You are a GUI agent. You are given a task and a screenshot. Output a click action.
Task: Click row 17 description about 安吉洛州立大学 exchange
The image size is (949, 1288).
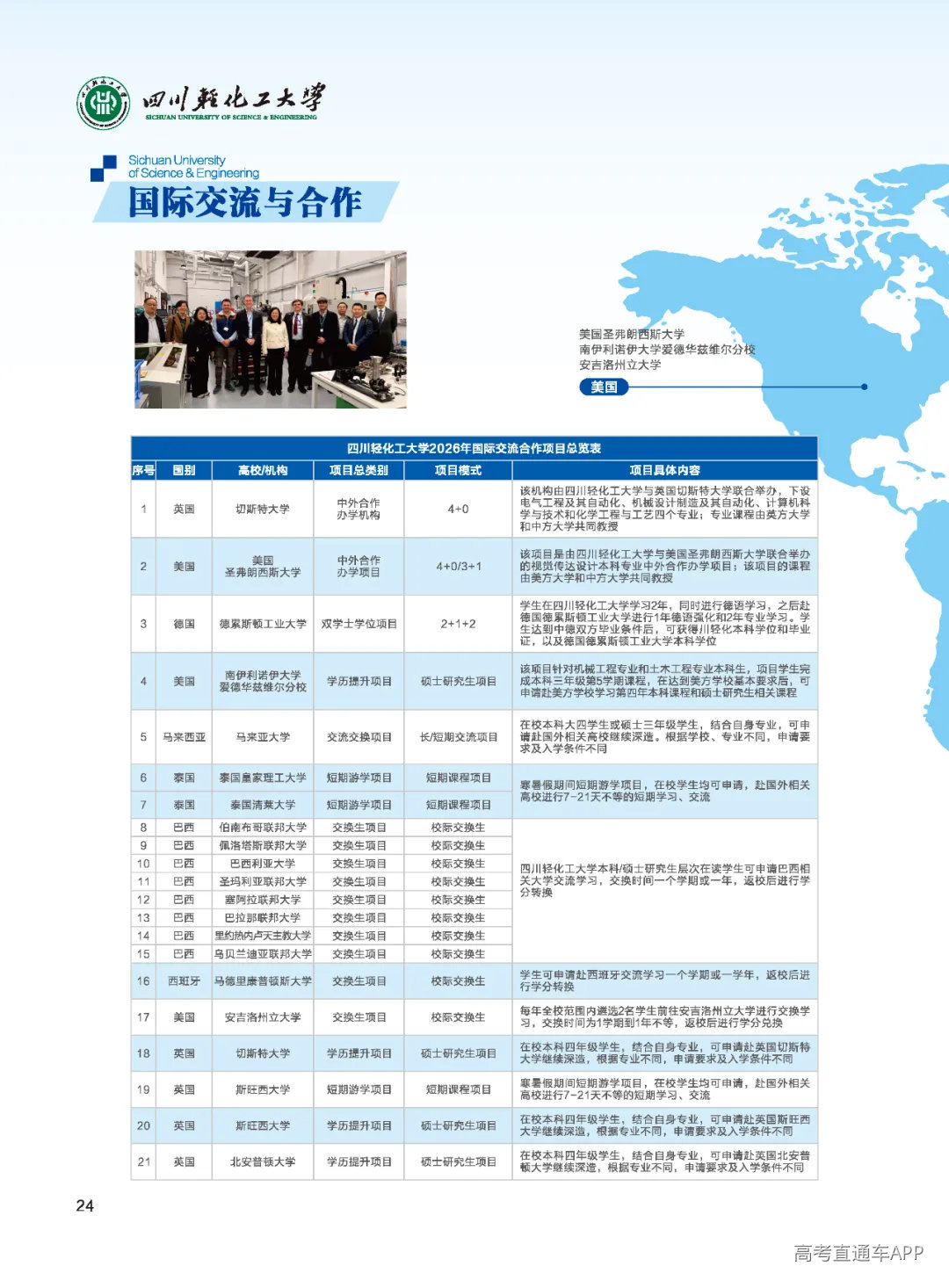[x=664, y=1017]
